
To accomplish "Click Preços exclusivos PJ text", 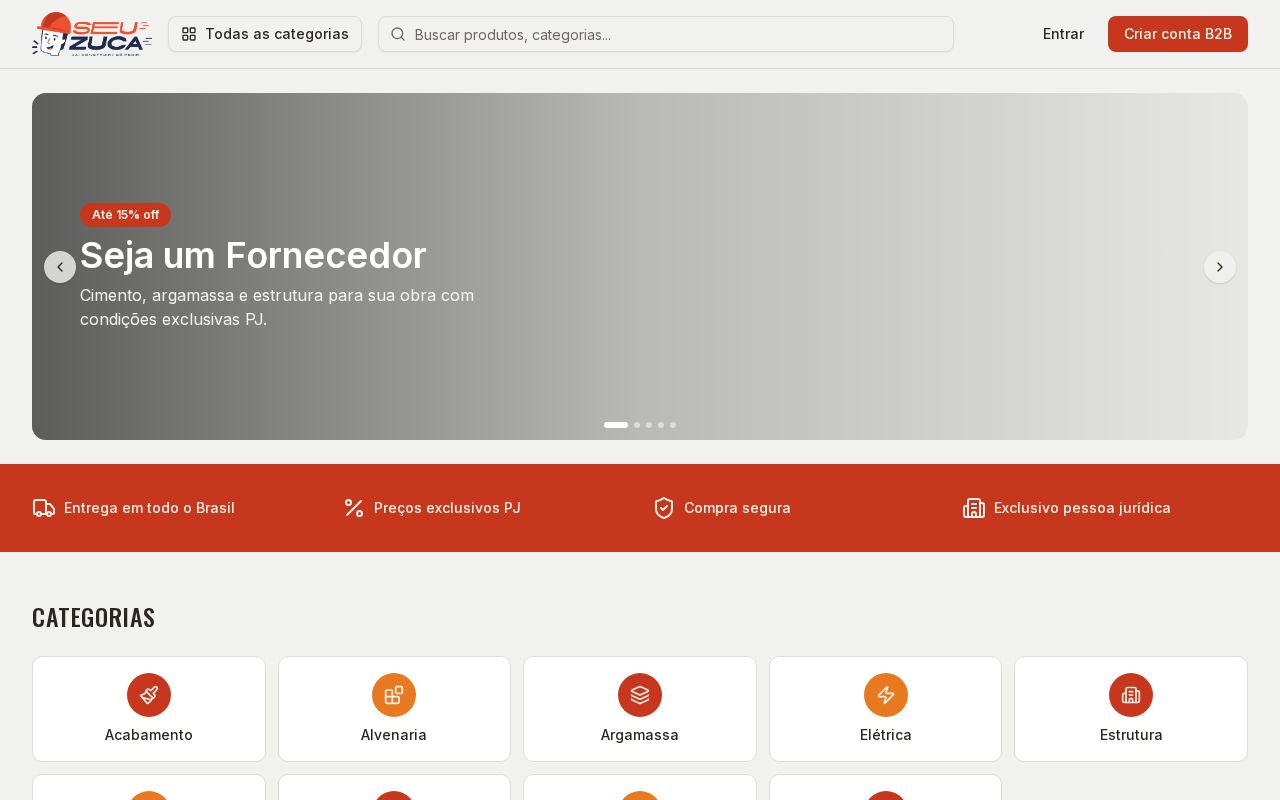I will point(447,508).
